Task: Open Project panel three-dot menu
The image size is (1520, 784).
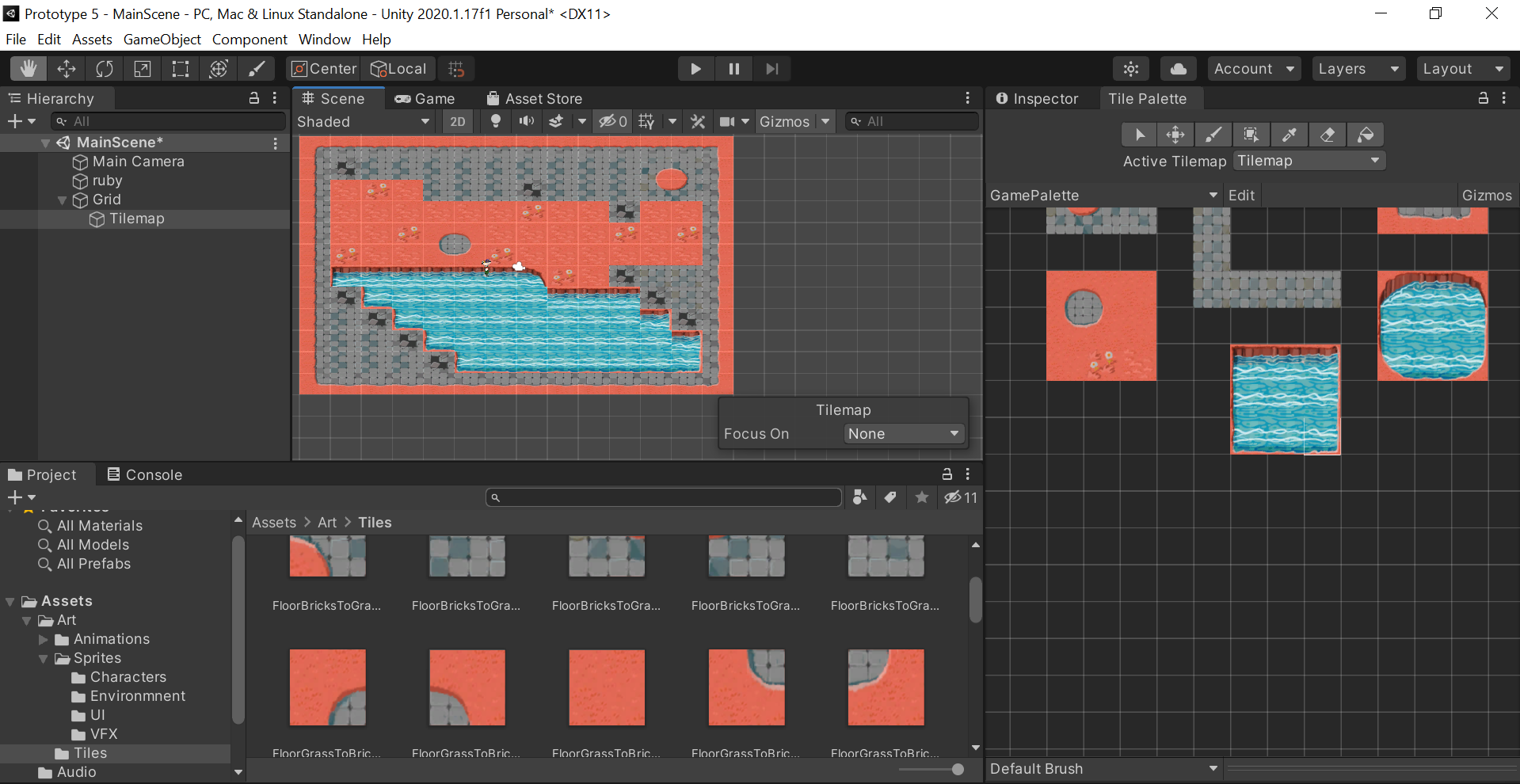Action: (x=968, y=474)
